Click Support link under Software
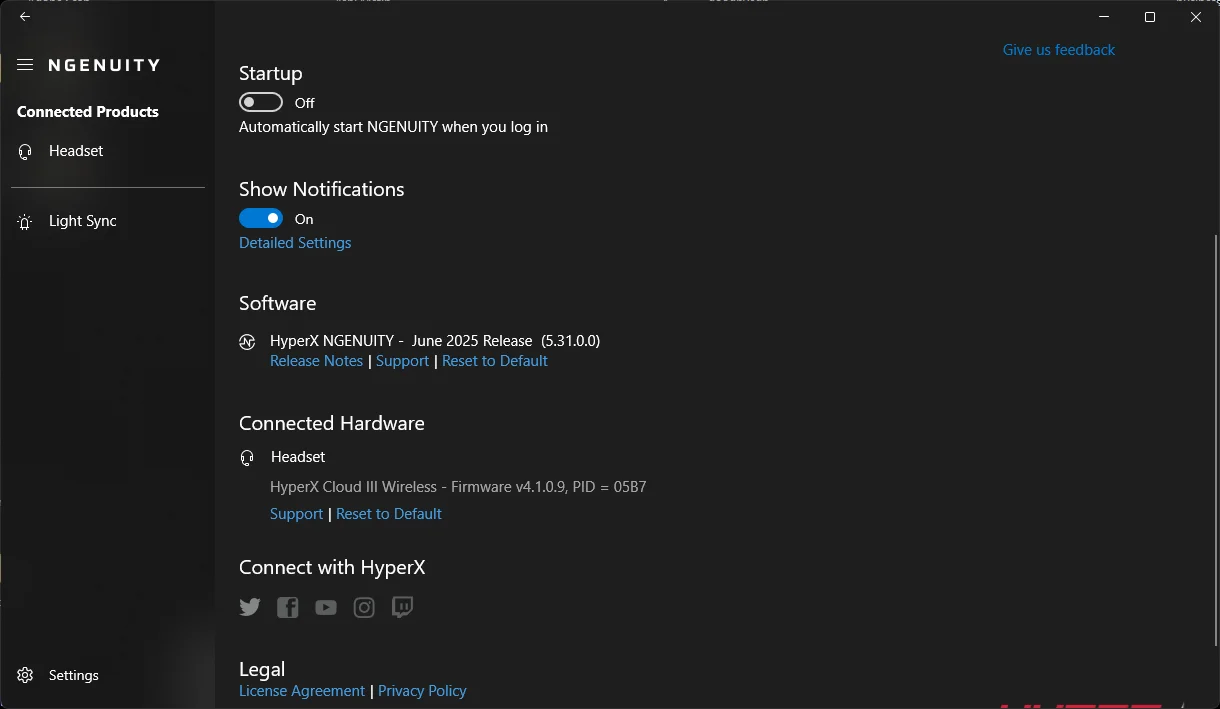The height and width of the screenshot is (709, 1220). [402, 361]
